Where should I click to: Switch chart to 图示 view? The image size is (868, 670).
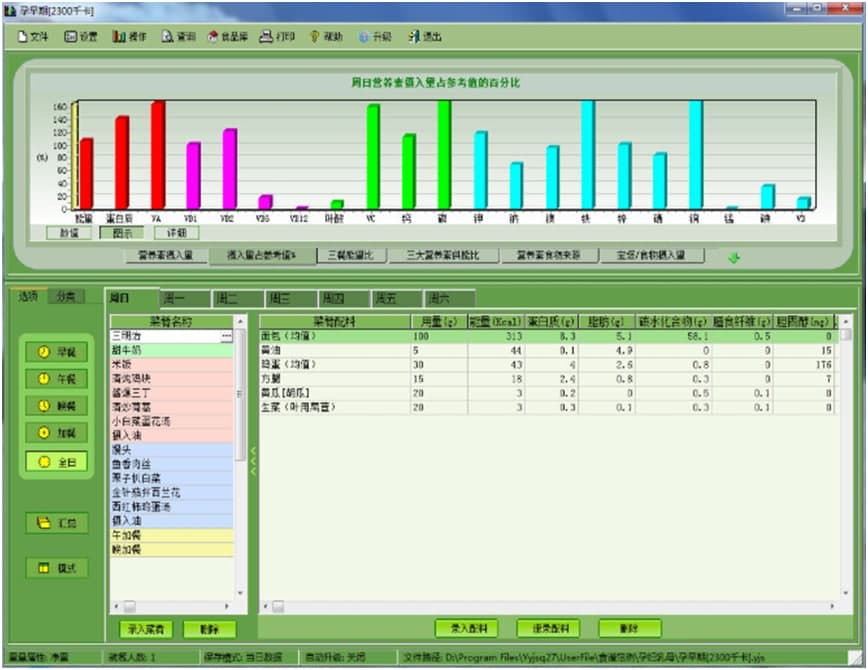pyautogui.click(x=122, y=233)
